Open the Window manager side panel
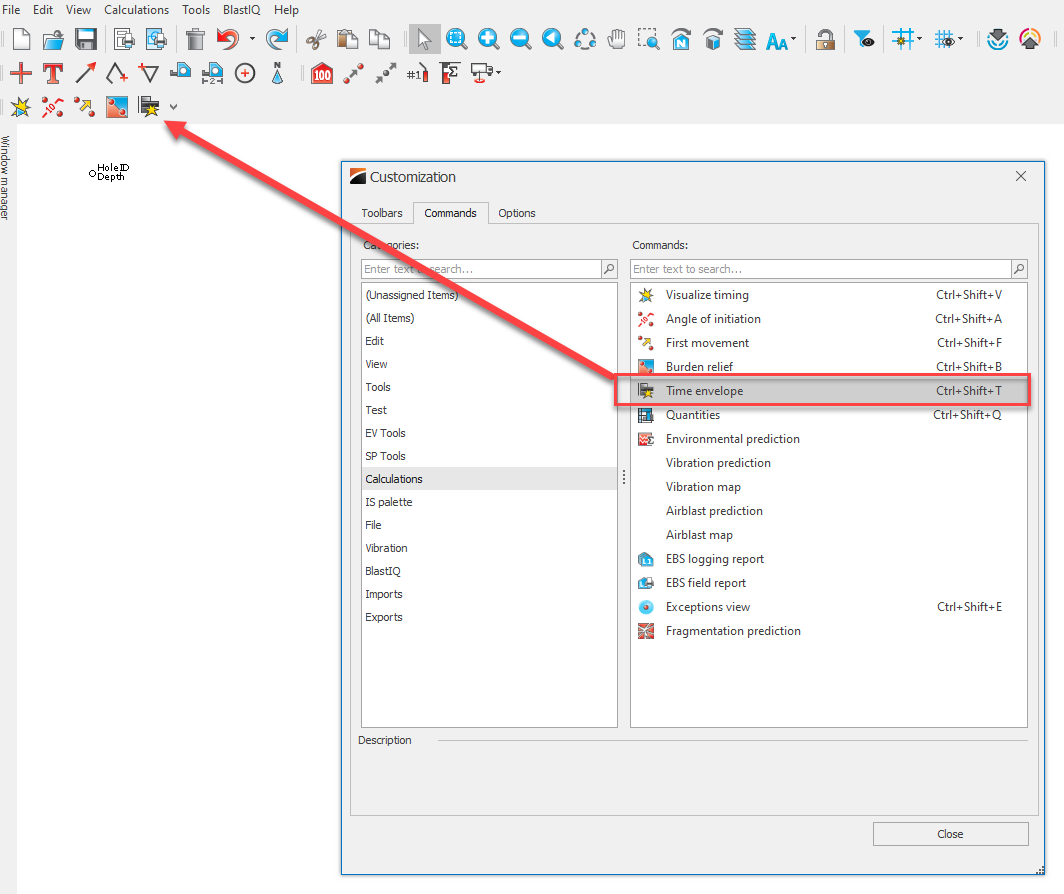 point(5,177)
